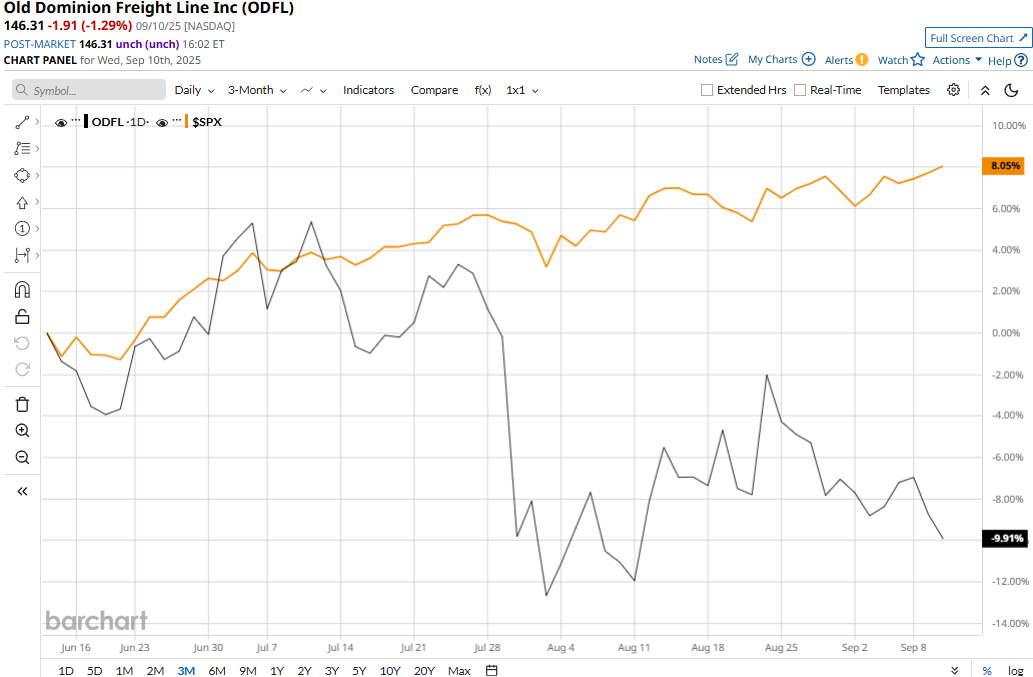Launch the Full Screen Chart

click(978, 38)
